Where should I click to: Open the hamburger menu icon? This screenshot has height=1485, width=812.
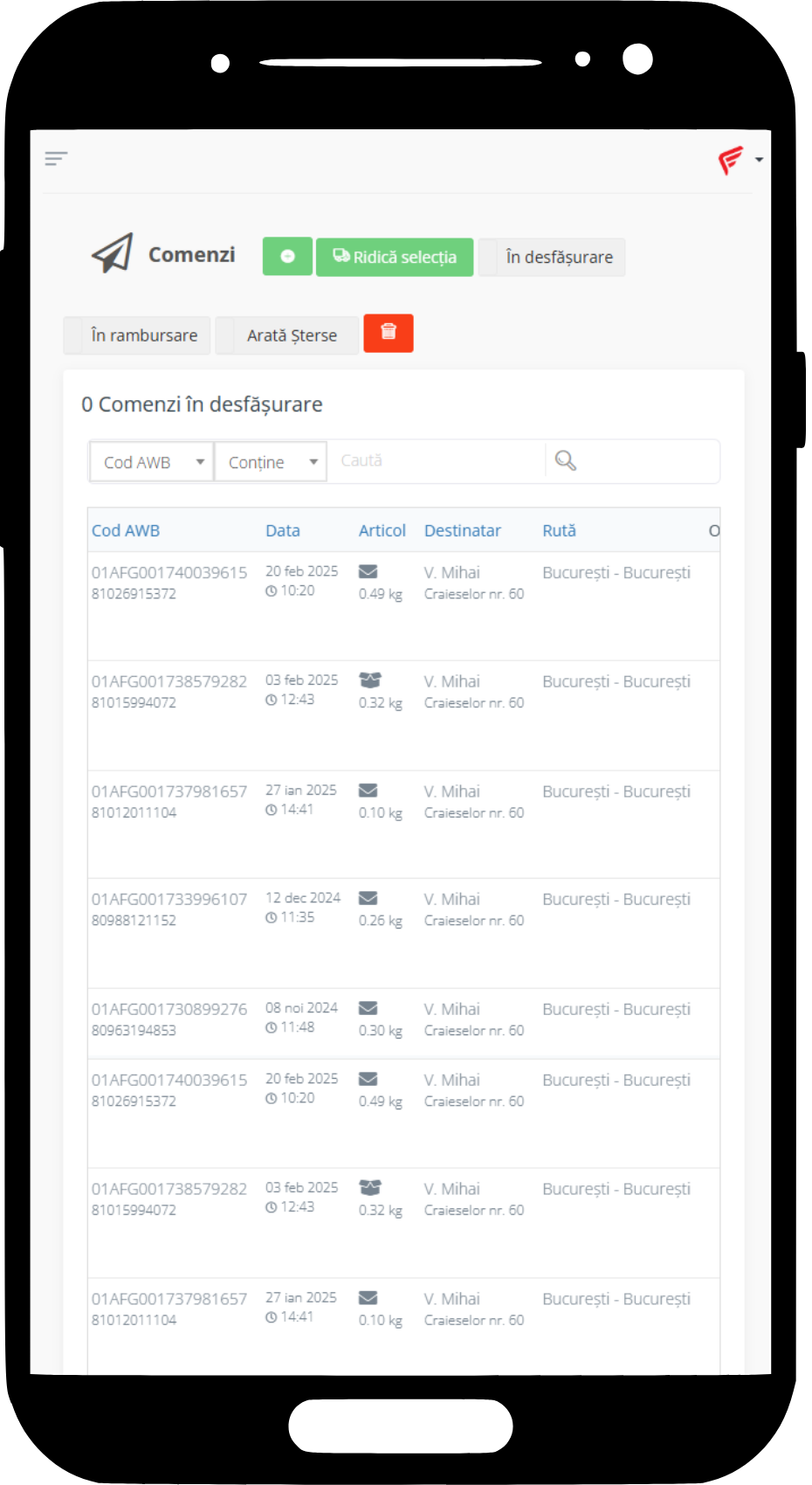(x=56, y=158)
